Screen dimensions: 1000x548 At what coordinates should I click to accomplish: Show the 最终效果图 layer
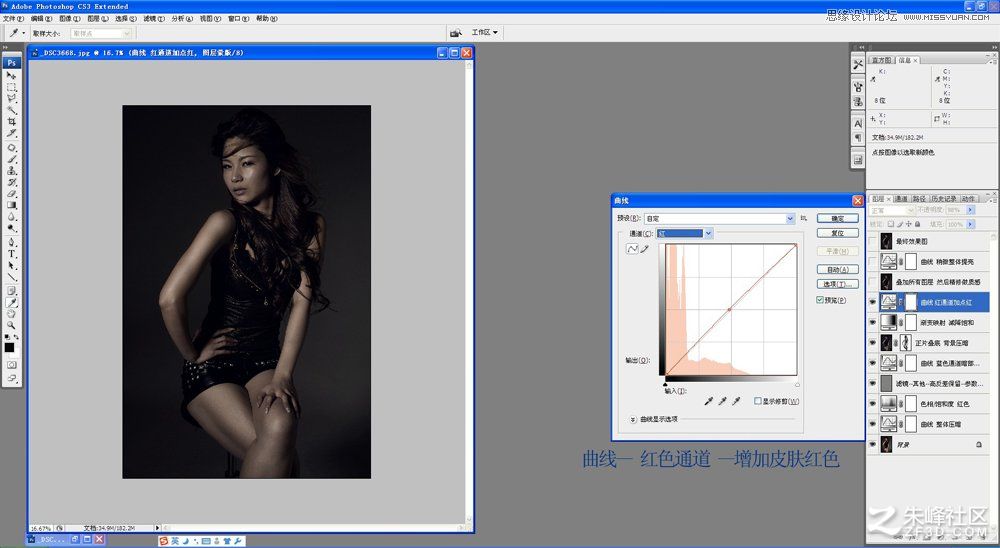click(873, 241)
